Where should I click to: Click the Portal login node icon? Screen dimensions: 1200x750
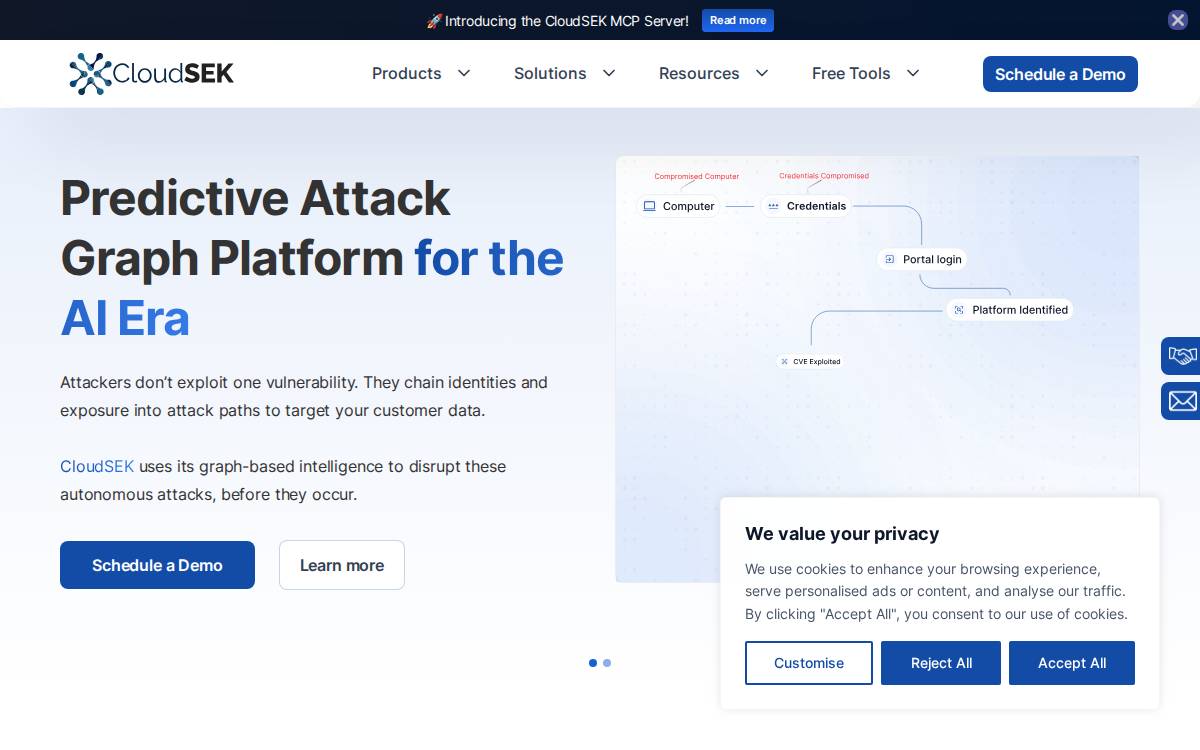890,259
